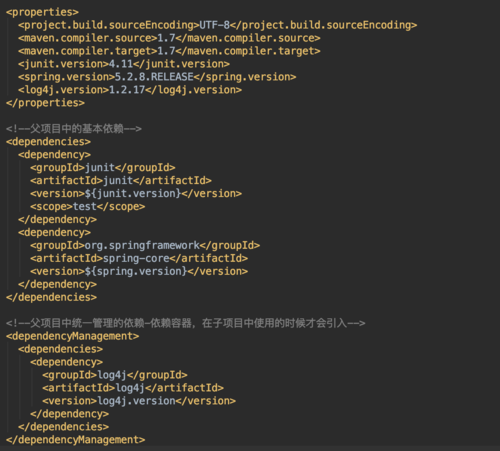Click the 5.2.8.RELEASE spring version value
This screenshot has height=451, width=500.
point(154,77)
